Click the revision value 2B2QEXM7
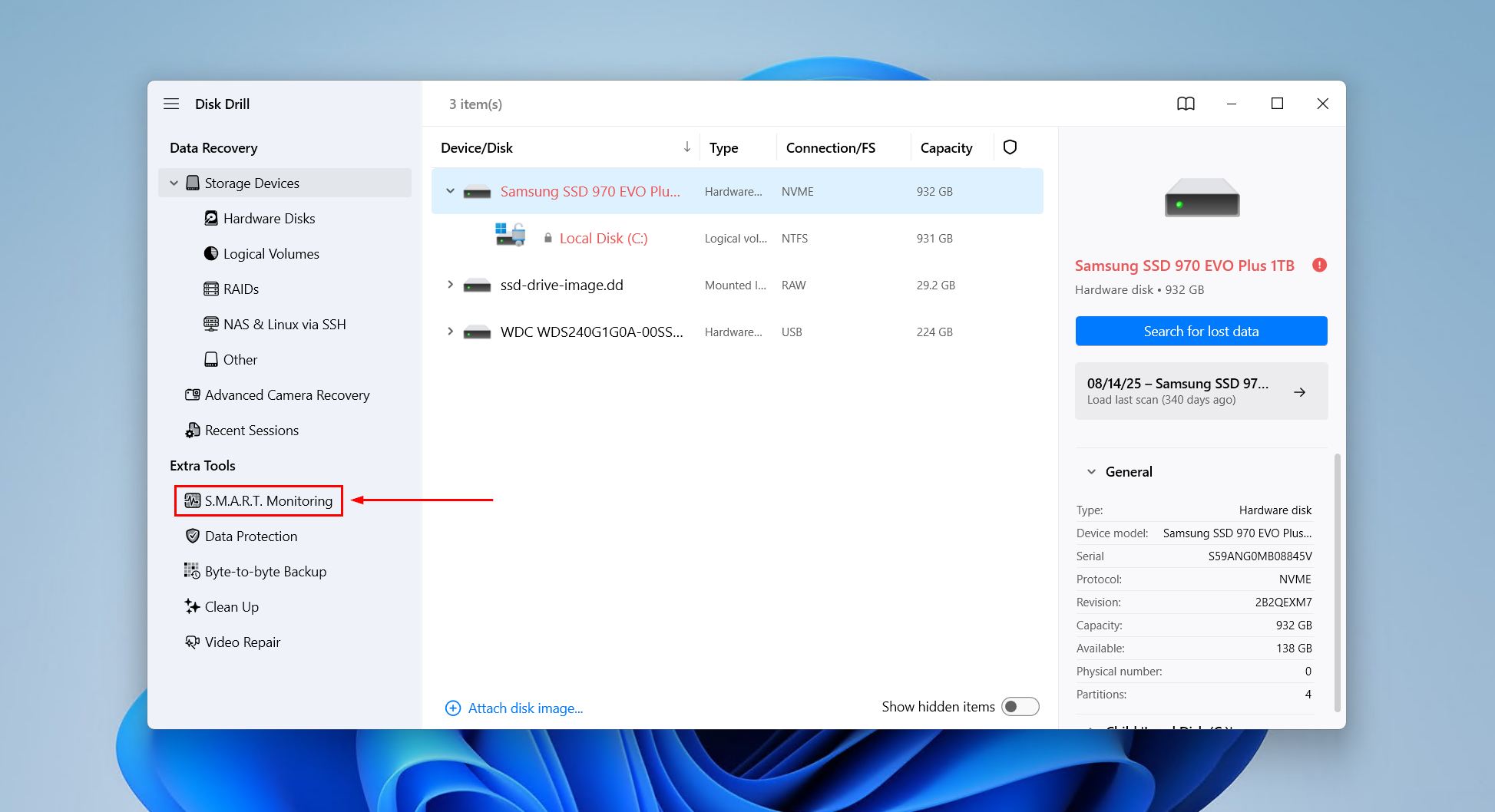 (x=1284, y=602)
